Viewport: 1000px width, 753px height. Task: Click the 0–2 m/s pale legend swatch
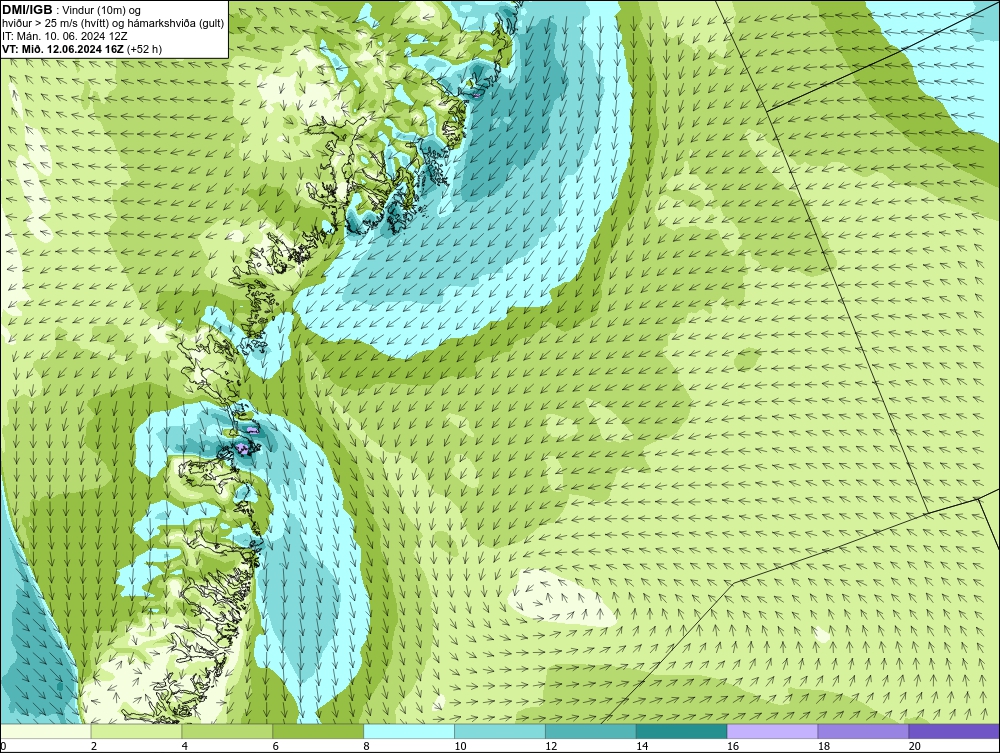click(x=46, y=731)
